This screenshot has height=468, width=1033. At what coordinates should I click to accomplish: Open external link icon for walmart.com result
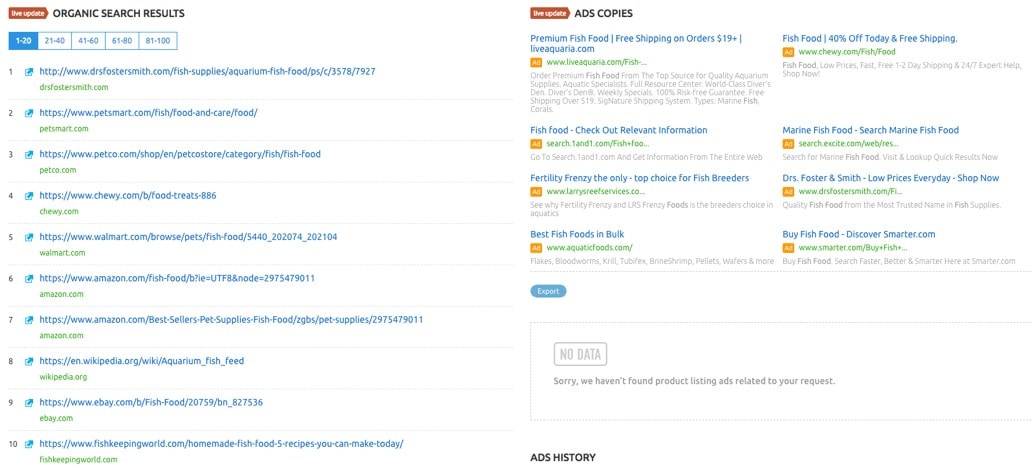point(29,237)
